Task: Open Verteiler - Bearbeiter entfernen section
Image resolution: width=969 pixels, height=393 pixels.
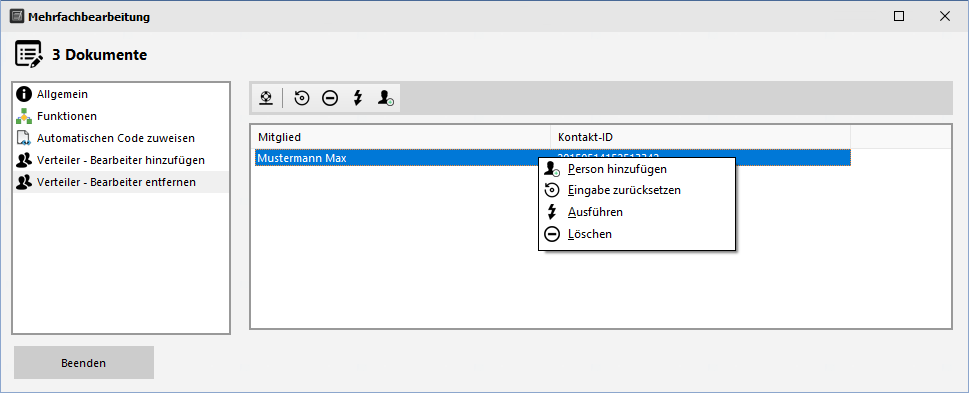Action: tap(121, 182)
